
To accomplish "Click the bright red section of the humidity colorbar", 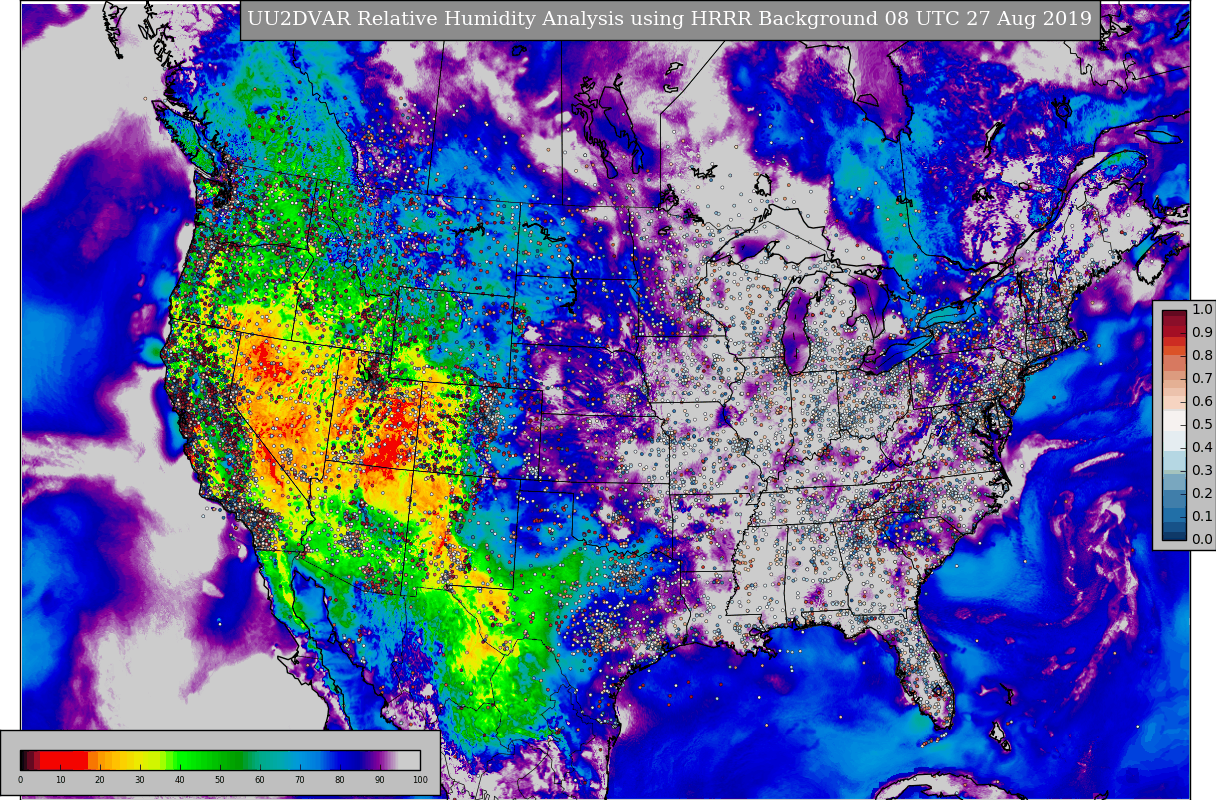I will pos(64,760).
